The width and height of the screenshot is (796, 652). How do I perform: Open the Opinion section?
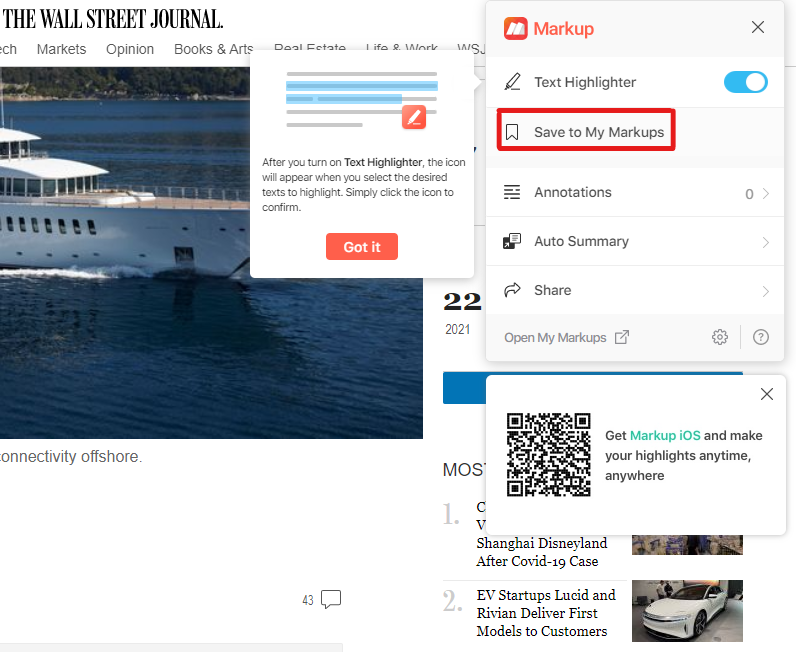pos(130,49)
